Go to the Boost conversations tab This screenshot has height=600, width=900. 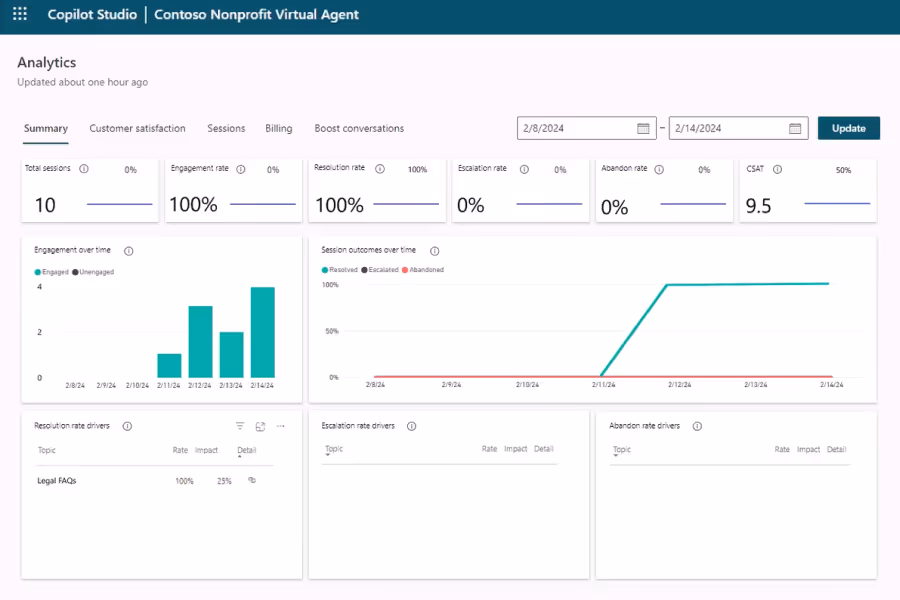point(359,129)
